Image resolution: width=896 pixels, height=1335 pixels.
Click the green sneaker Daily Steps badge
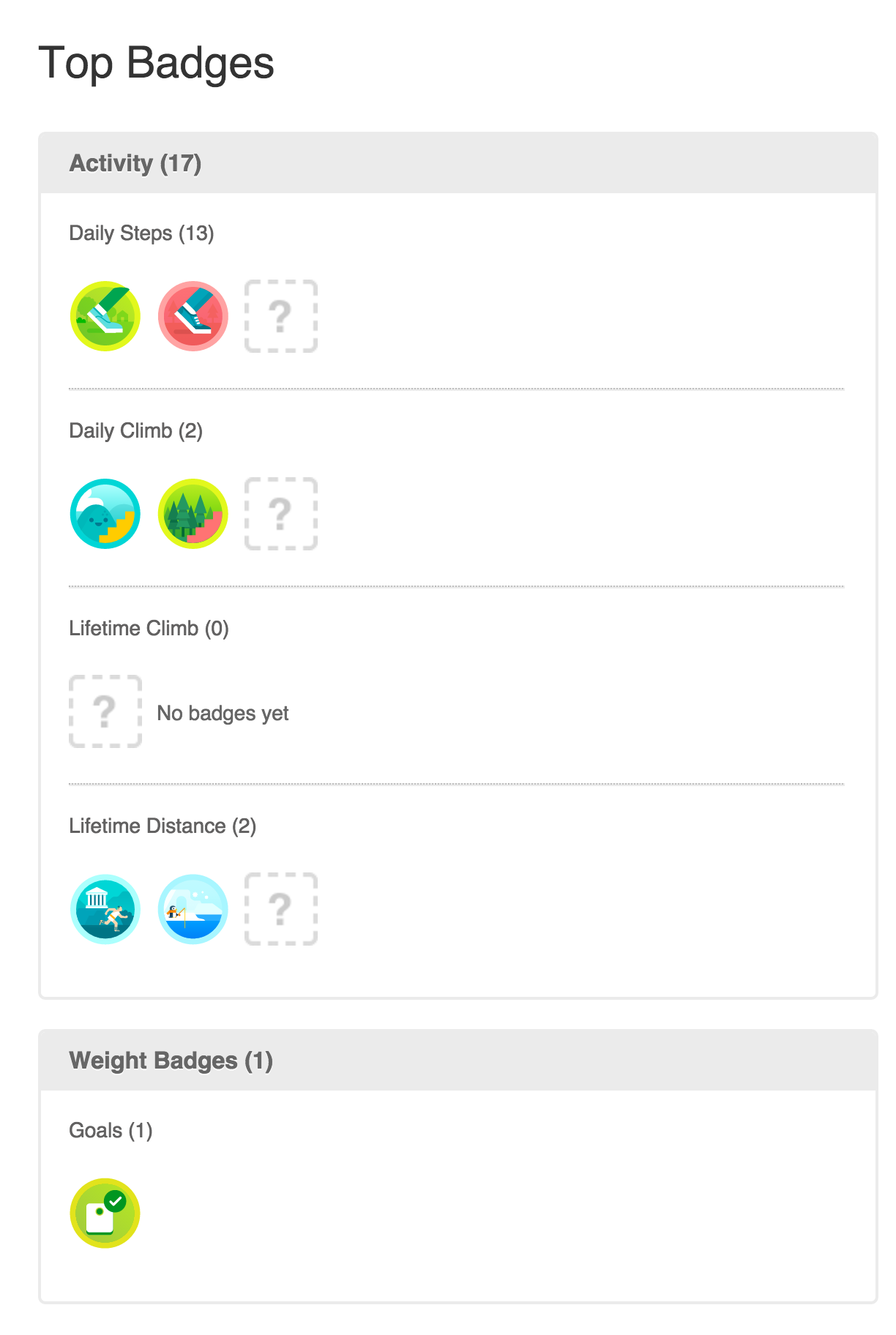click(x=105, y=316)
